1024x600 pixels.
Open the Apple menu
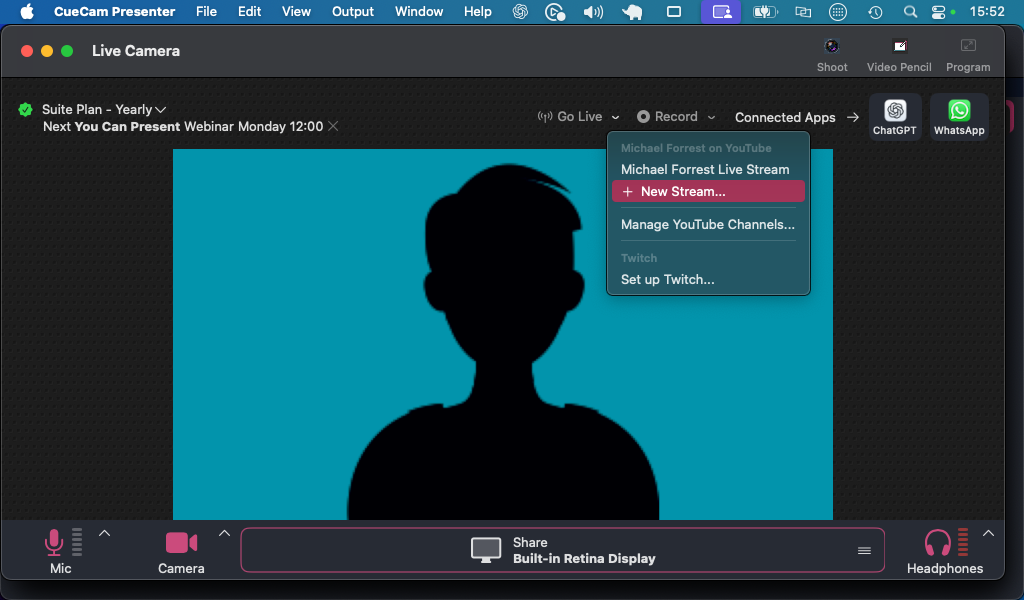(x=27, y=12)
